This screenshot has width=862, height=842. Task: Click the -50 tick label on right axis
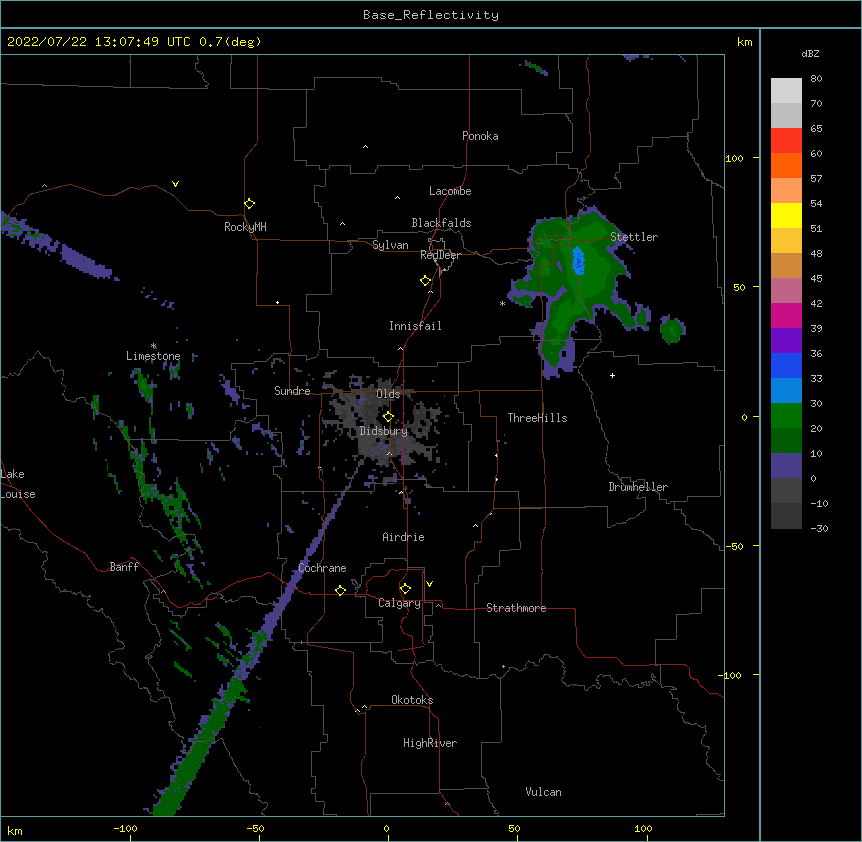(734, 546)
